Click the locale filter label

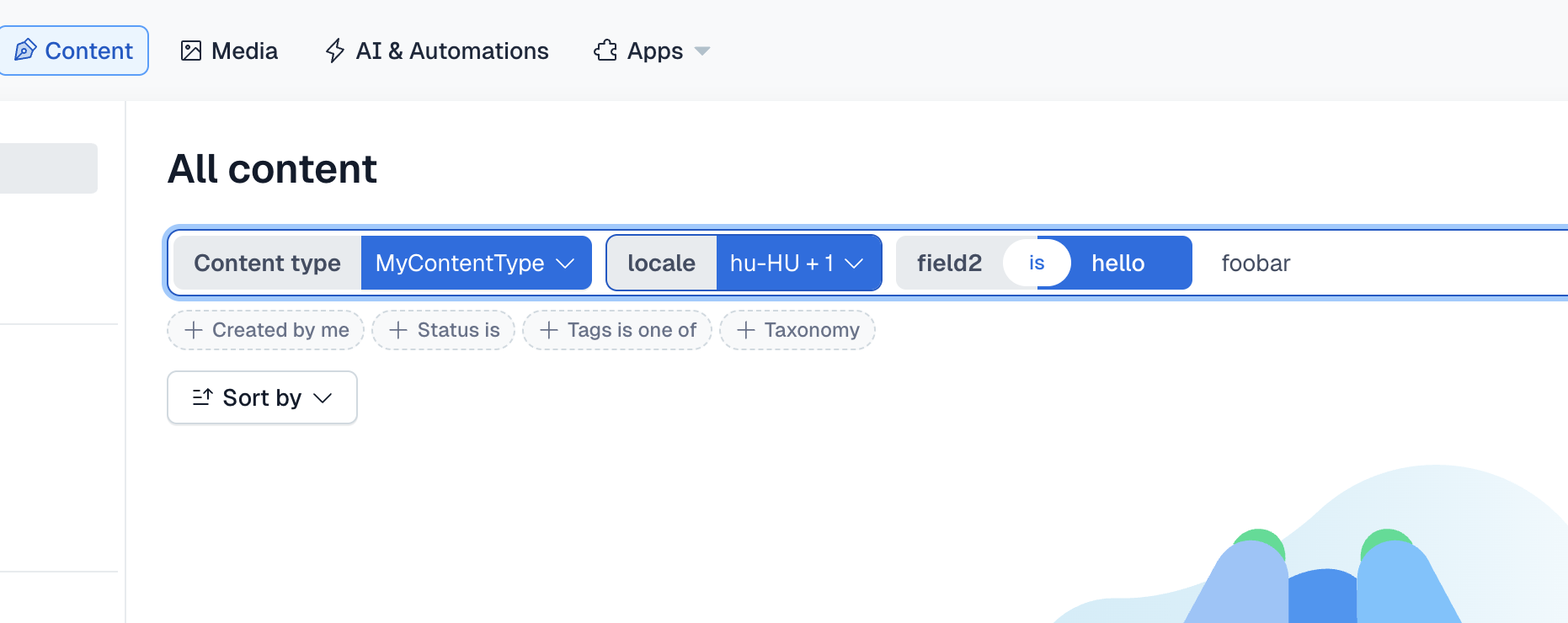(x=661, y=263)
